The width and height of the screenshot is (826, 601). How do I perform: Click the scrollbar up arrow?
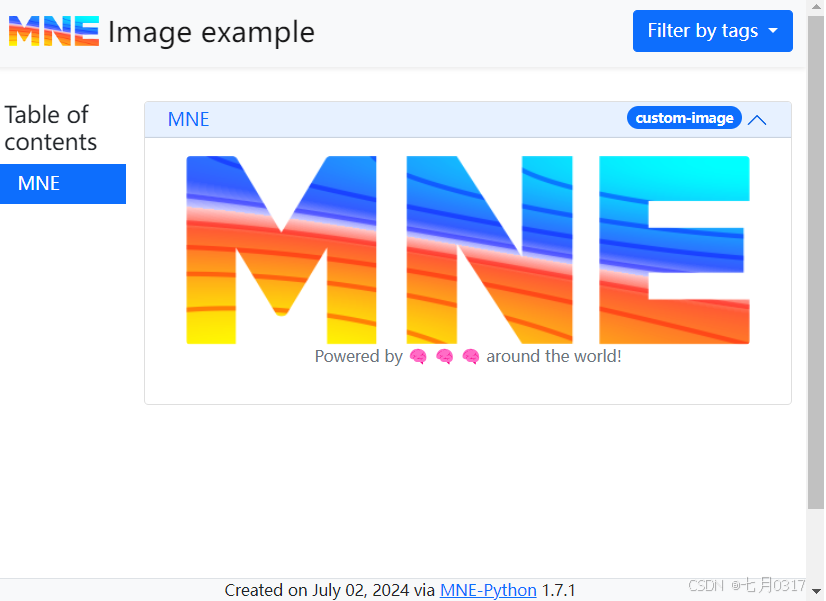point(818,8)
